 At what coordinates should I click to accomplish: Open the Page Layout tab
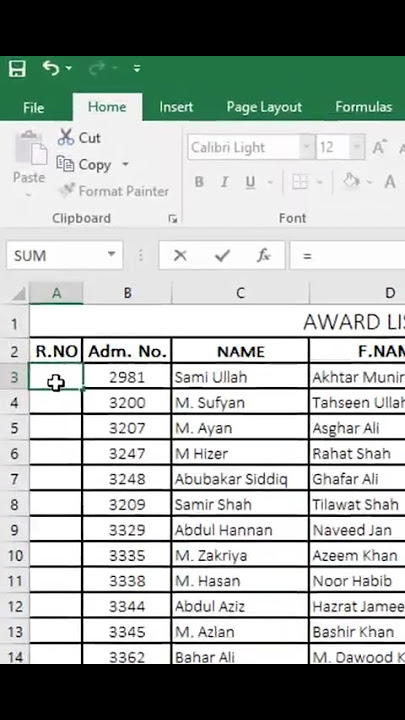(264, 107)
